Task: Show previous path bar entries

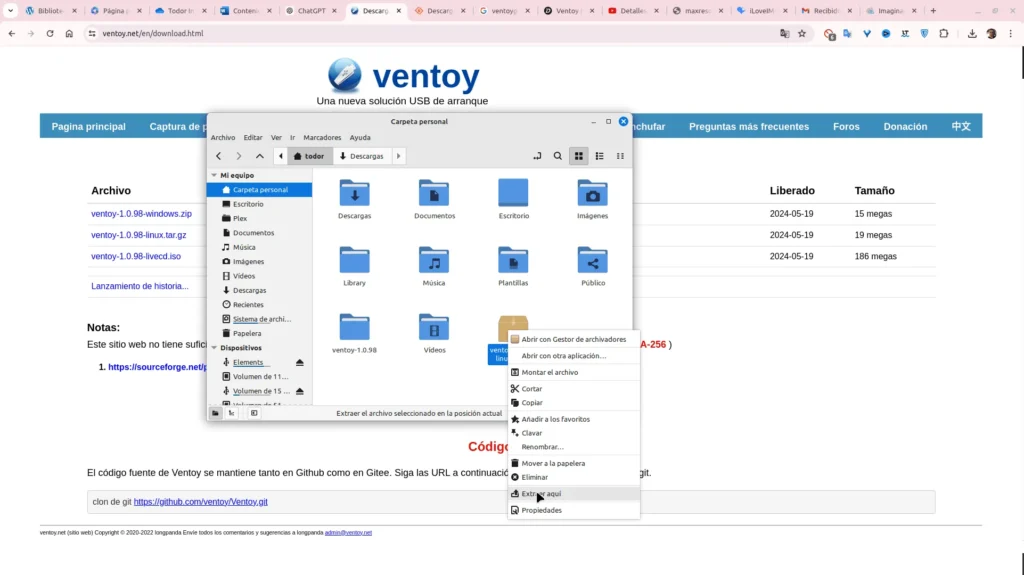Action: point(281,156)
